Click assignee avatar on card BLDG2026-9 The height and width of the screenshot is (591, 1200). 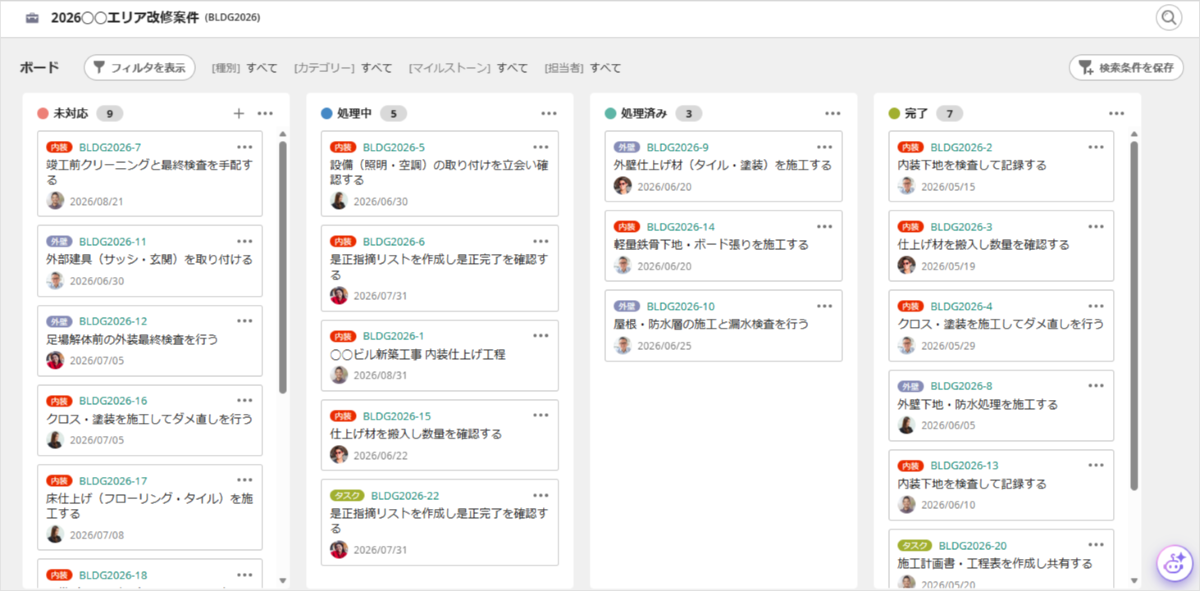[x=623, y=186]
